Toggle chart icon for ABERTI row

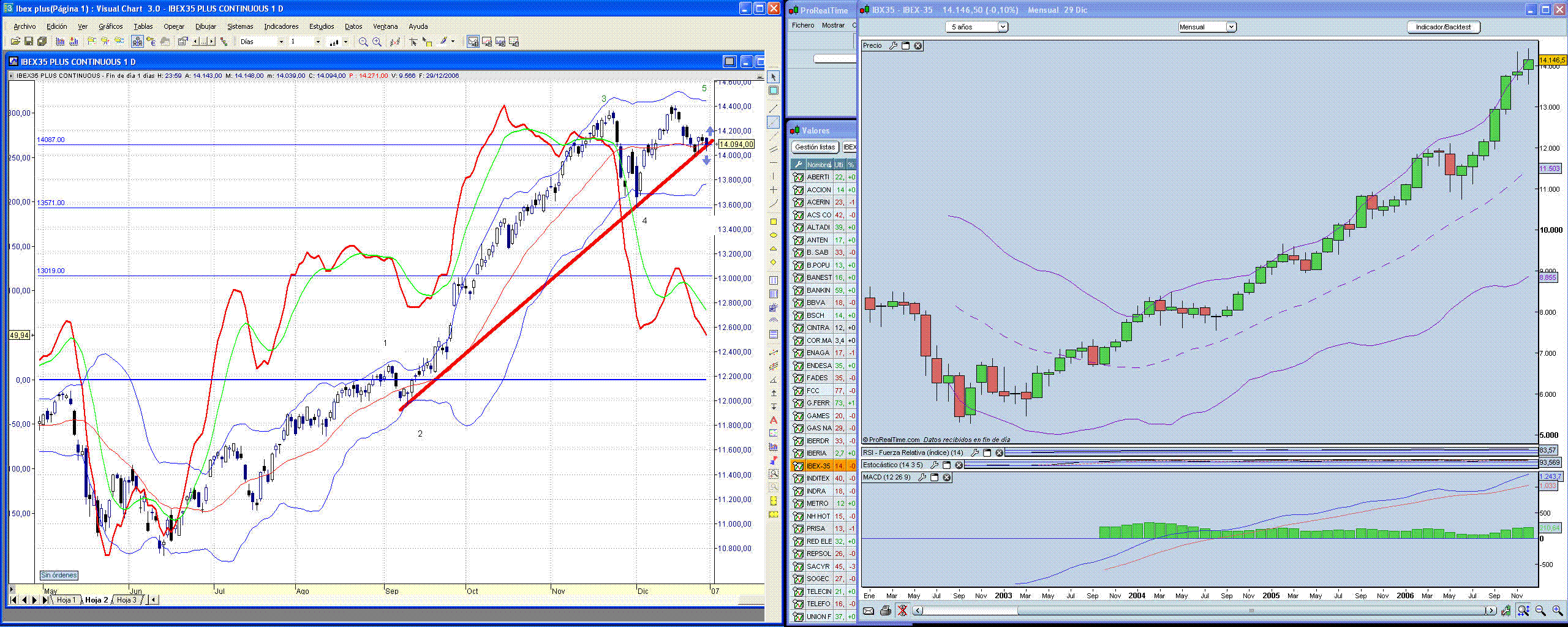pos(798,177)
